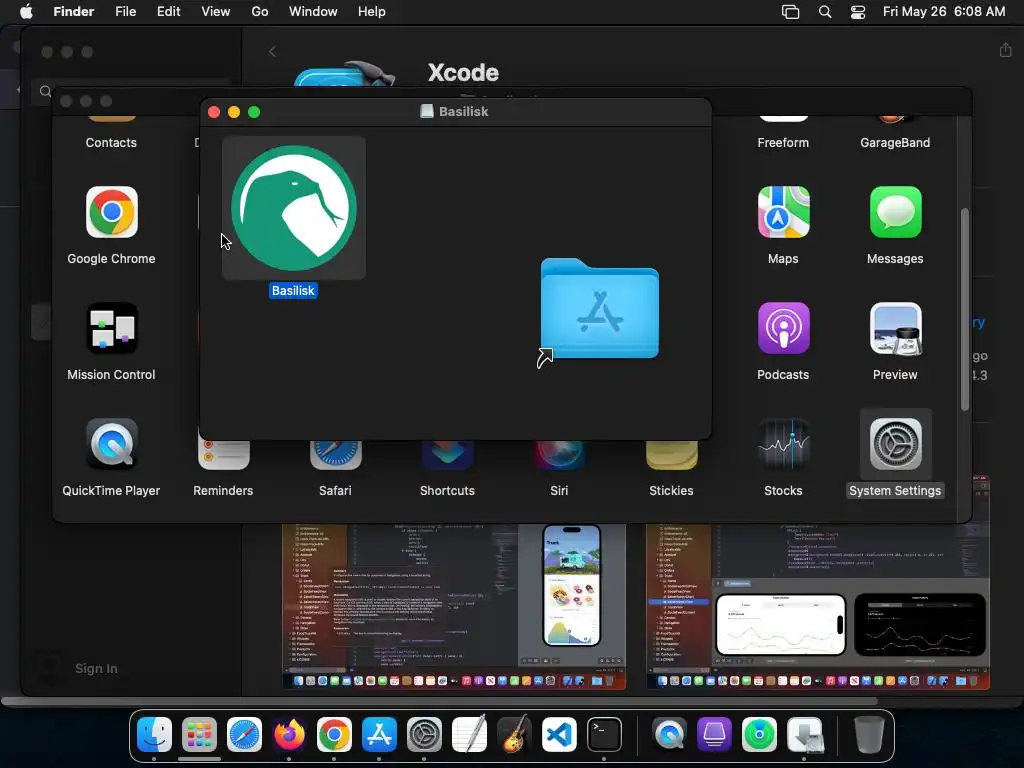Click the Shortcuts app label

click(447, 490)
